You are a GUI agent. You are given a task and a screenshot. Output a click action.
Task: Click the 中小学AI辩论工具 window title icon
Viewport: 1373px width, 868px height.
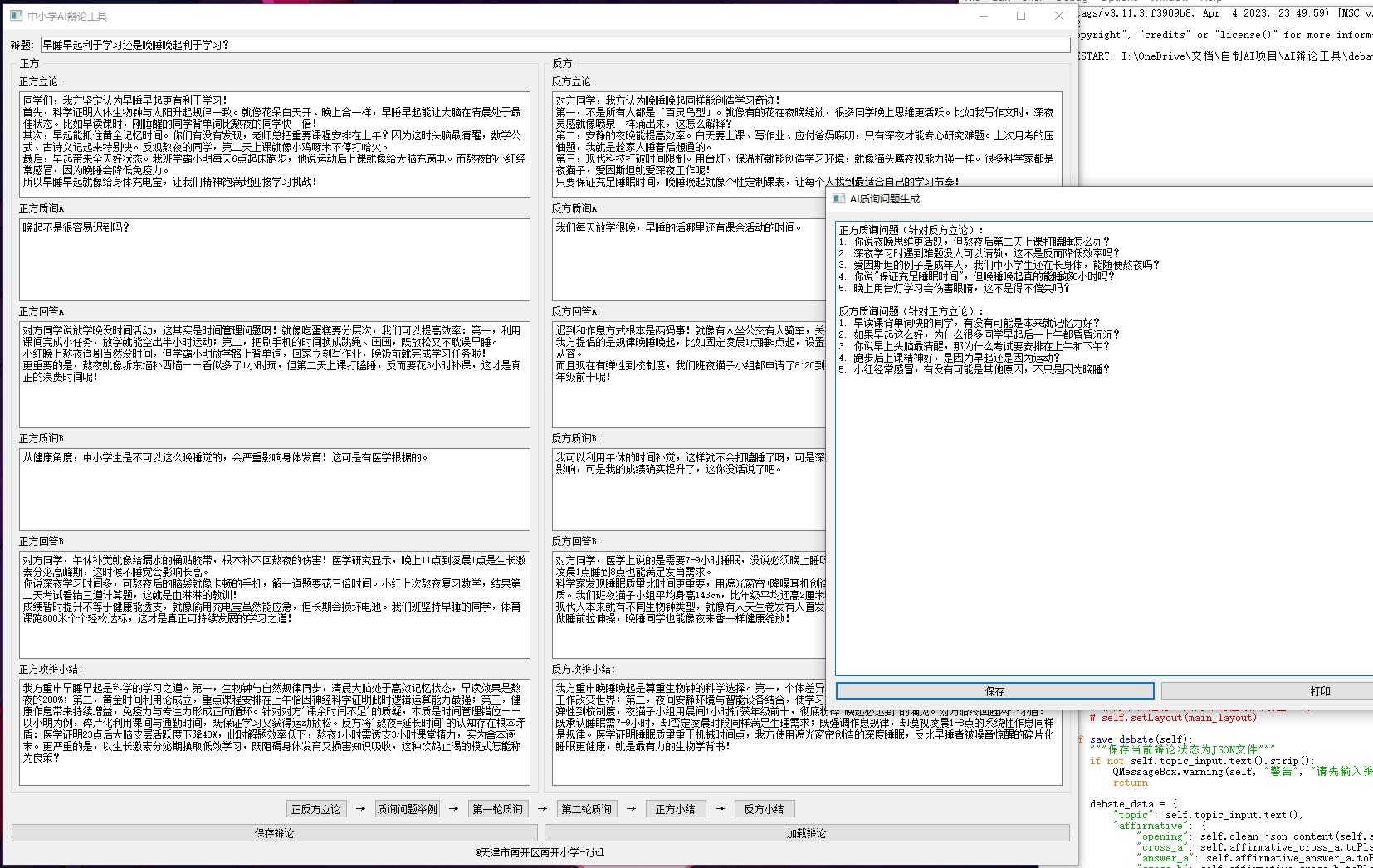(16, 16)
